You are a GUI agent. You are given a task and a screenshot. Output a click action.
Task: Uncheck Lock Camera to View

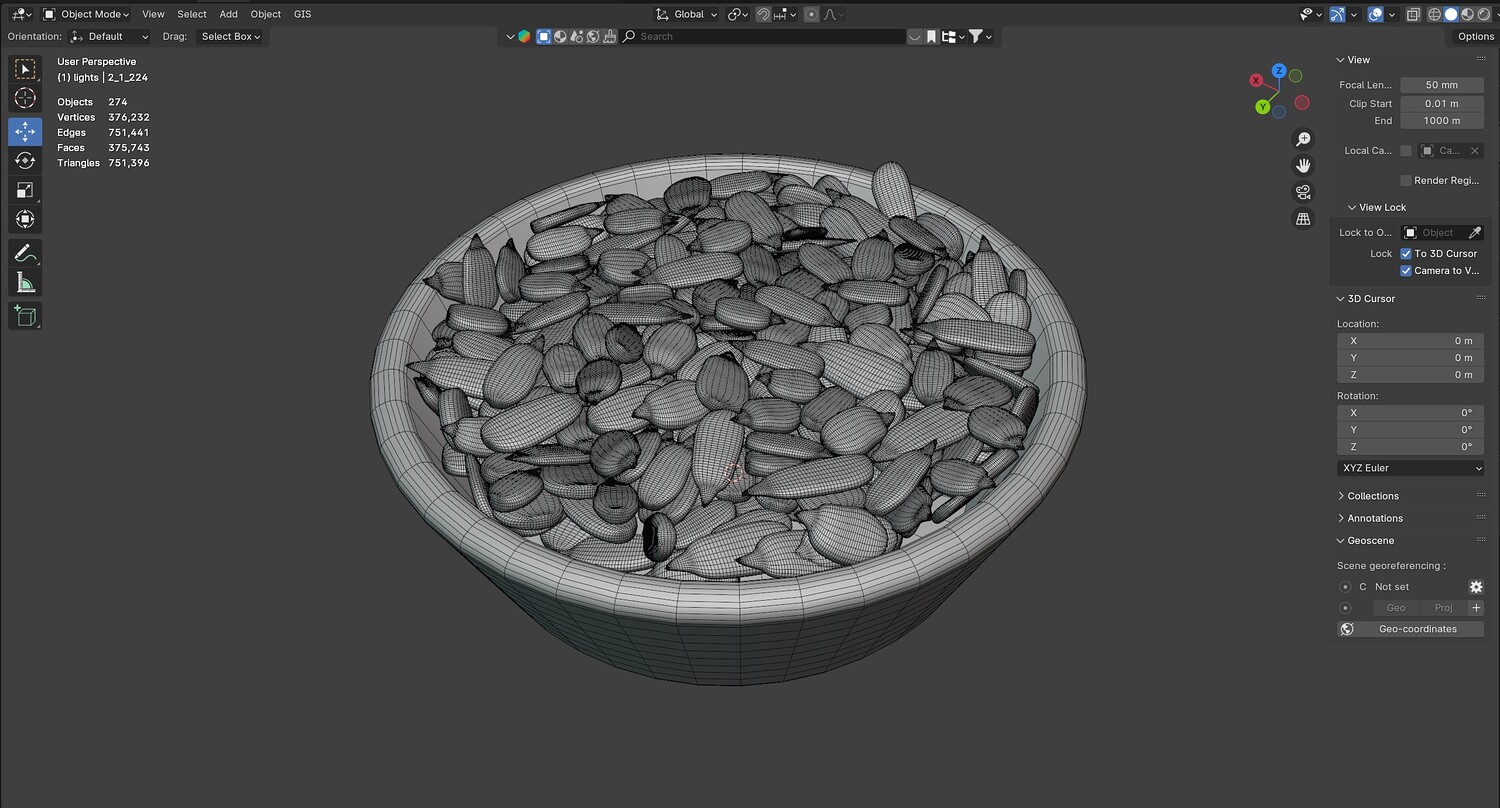point(1406,271)
